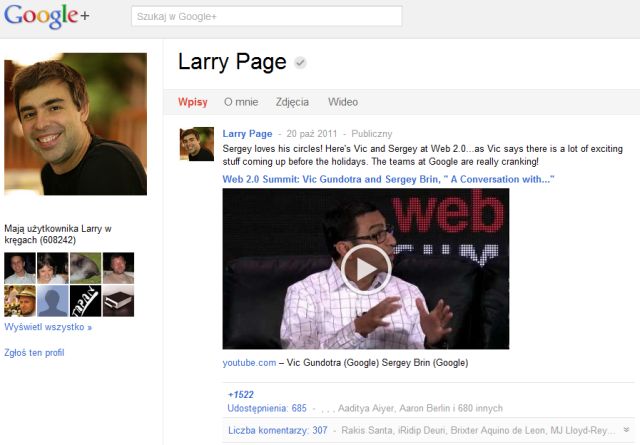The height and width of the screenshot is (445, 640).
Task: Follow the youtube.com source link
Action: coord(249,363)
